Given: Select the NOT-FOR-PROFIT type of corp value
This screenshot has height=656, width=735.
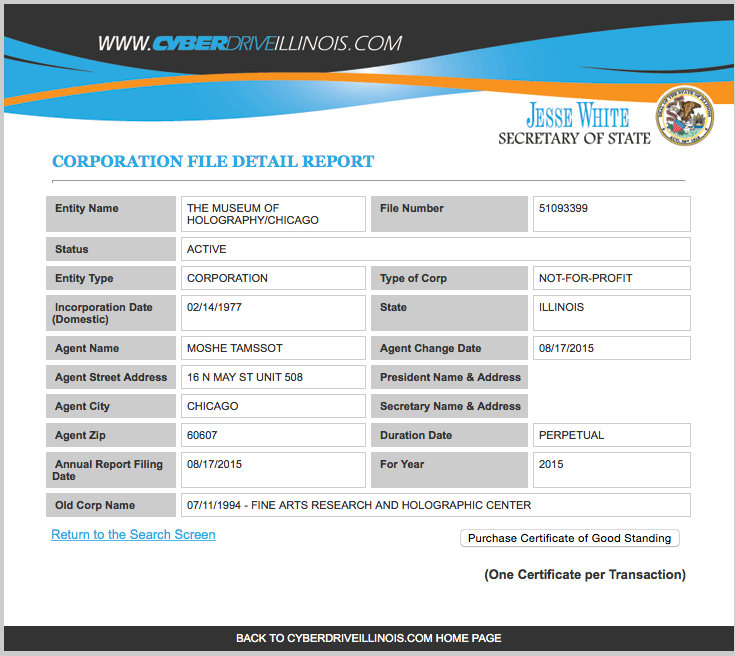Looking at the screenshot, I should point(611,278).
